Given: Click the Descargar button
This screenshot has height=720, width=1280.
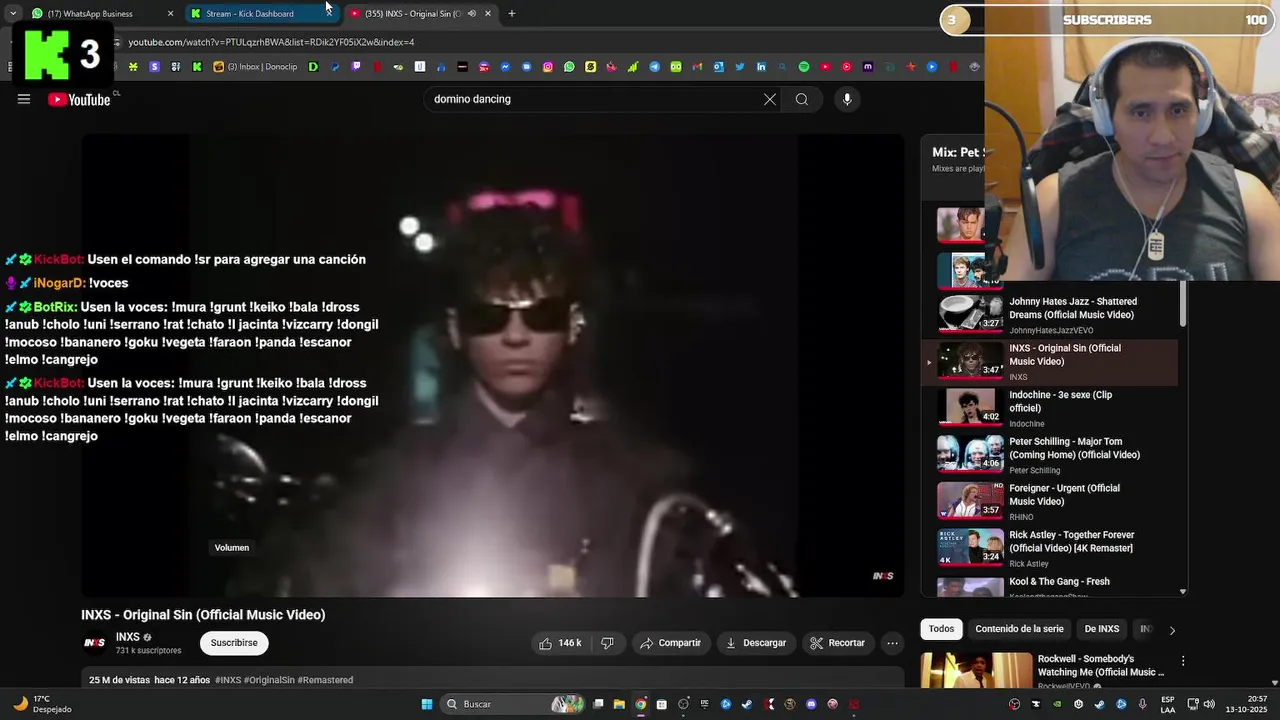Looking at the screenshot, I should pyautogui.click(x=756, y=643).
